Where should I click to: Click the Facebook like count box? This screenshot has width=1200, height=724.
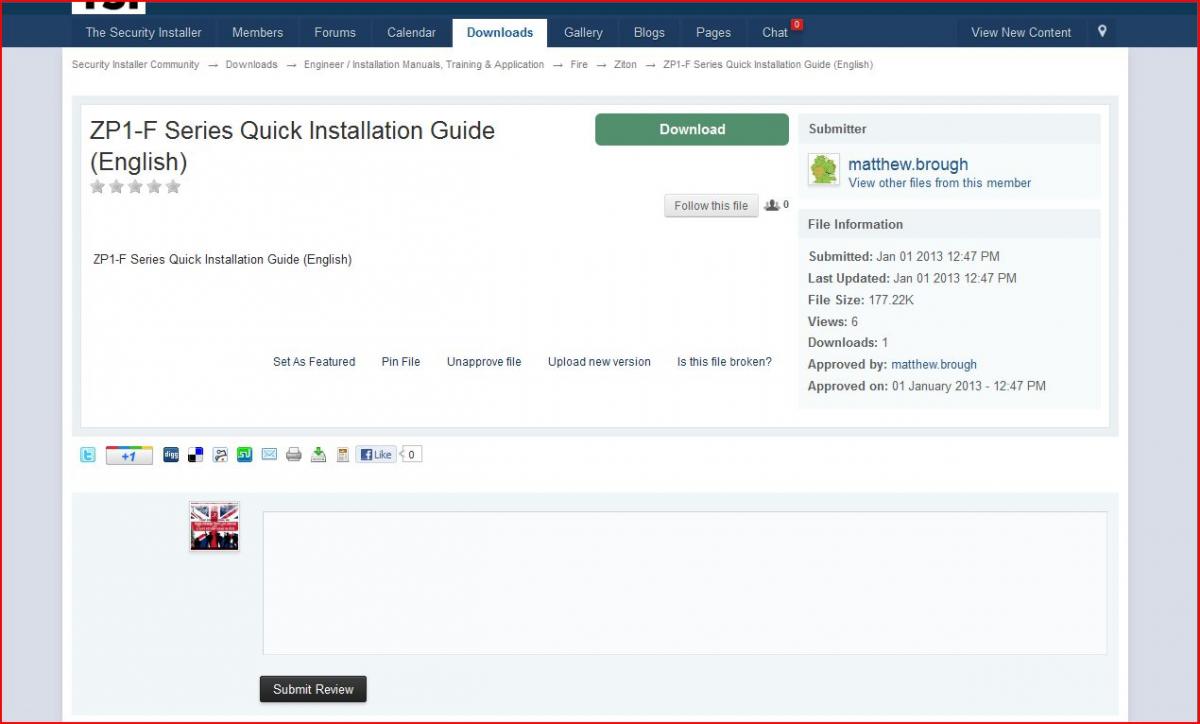tap(411, 455)
